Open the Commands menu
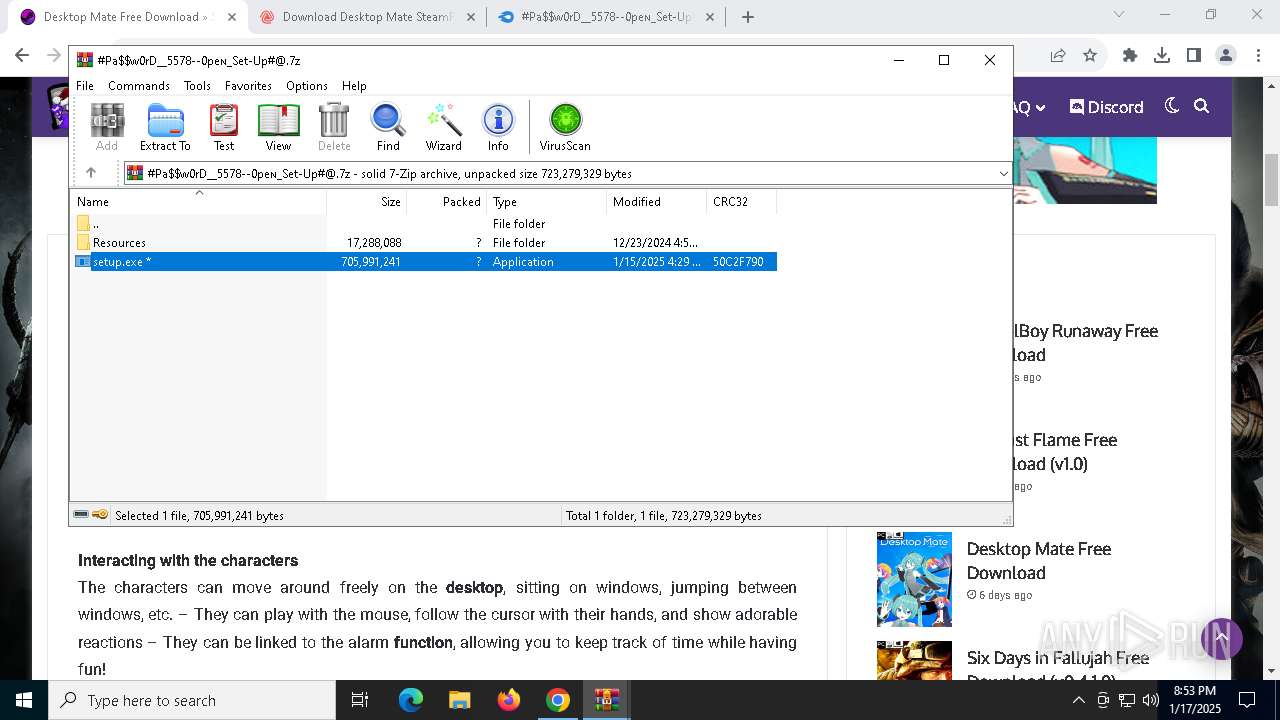The image size is (1280, 720). pos(139,86)
